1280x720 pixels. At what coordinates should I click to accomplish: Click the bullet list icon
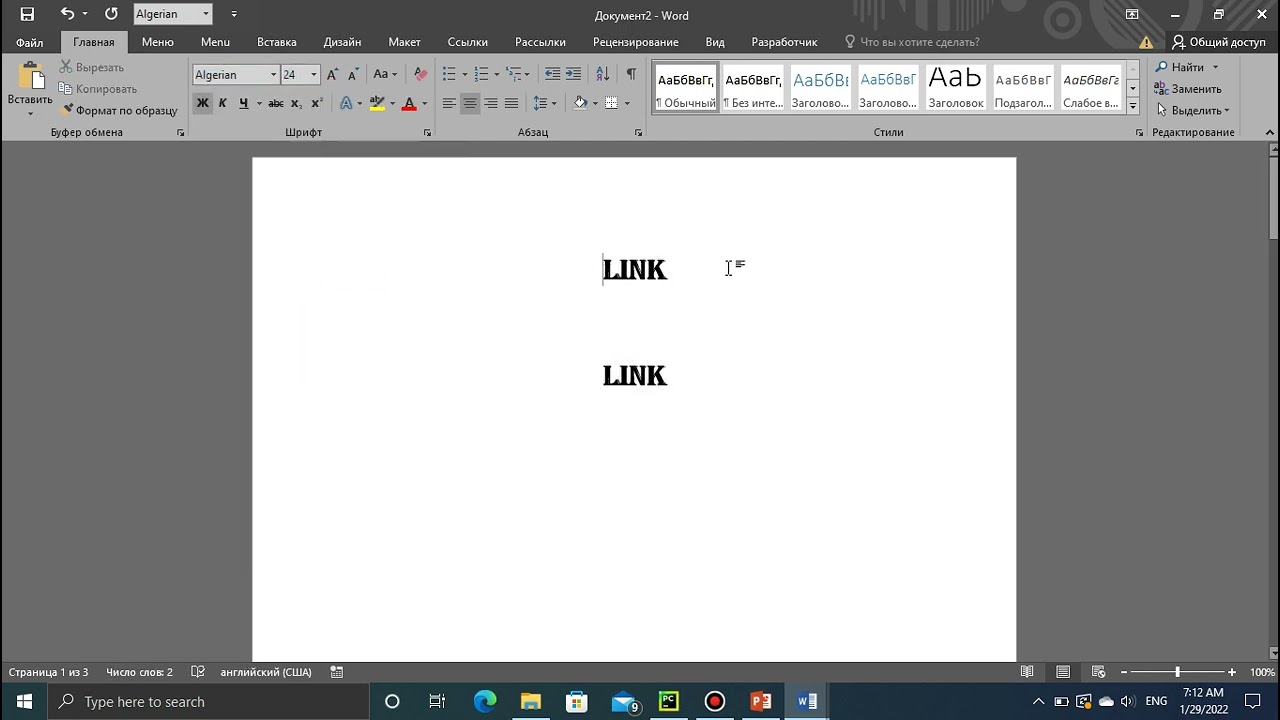(x=449, y=75)
